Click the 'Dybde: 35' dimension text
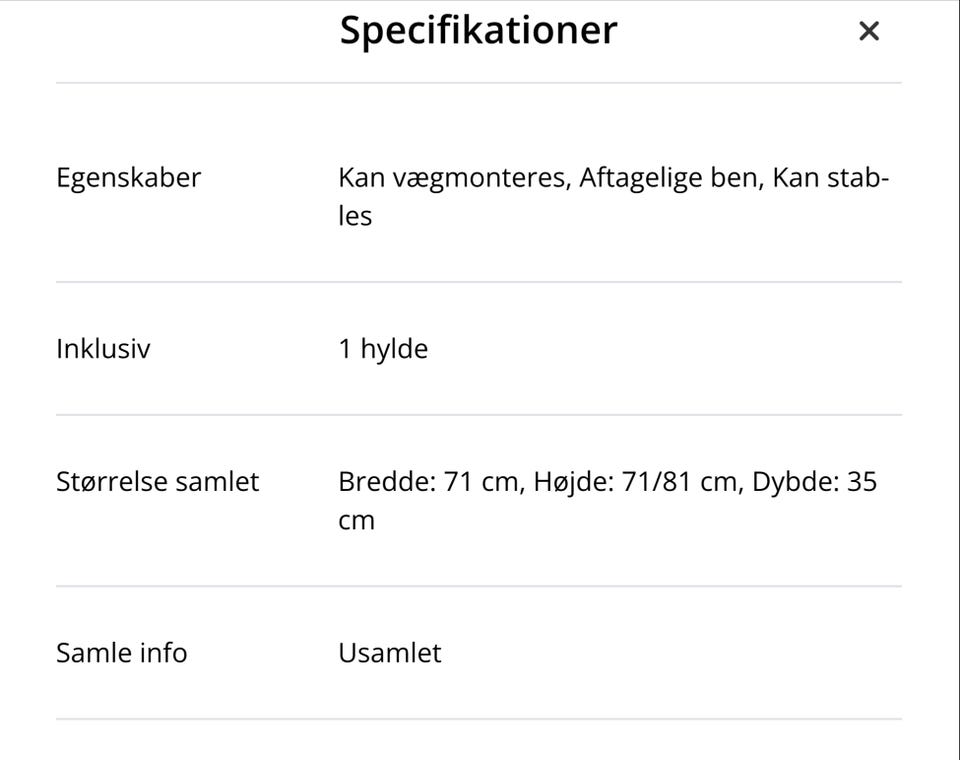 point(815,482)
